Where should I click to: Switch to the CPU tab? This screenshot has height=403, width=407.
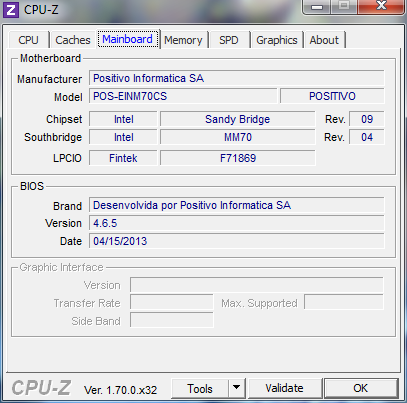(x=28, y=40)
